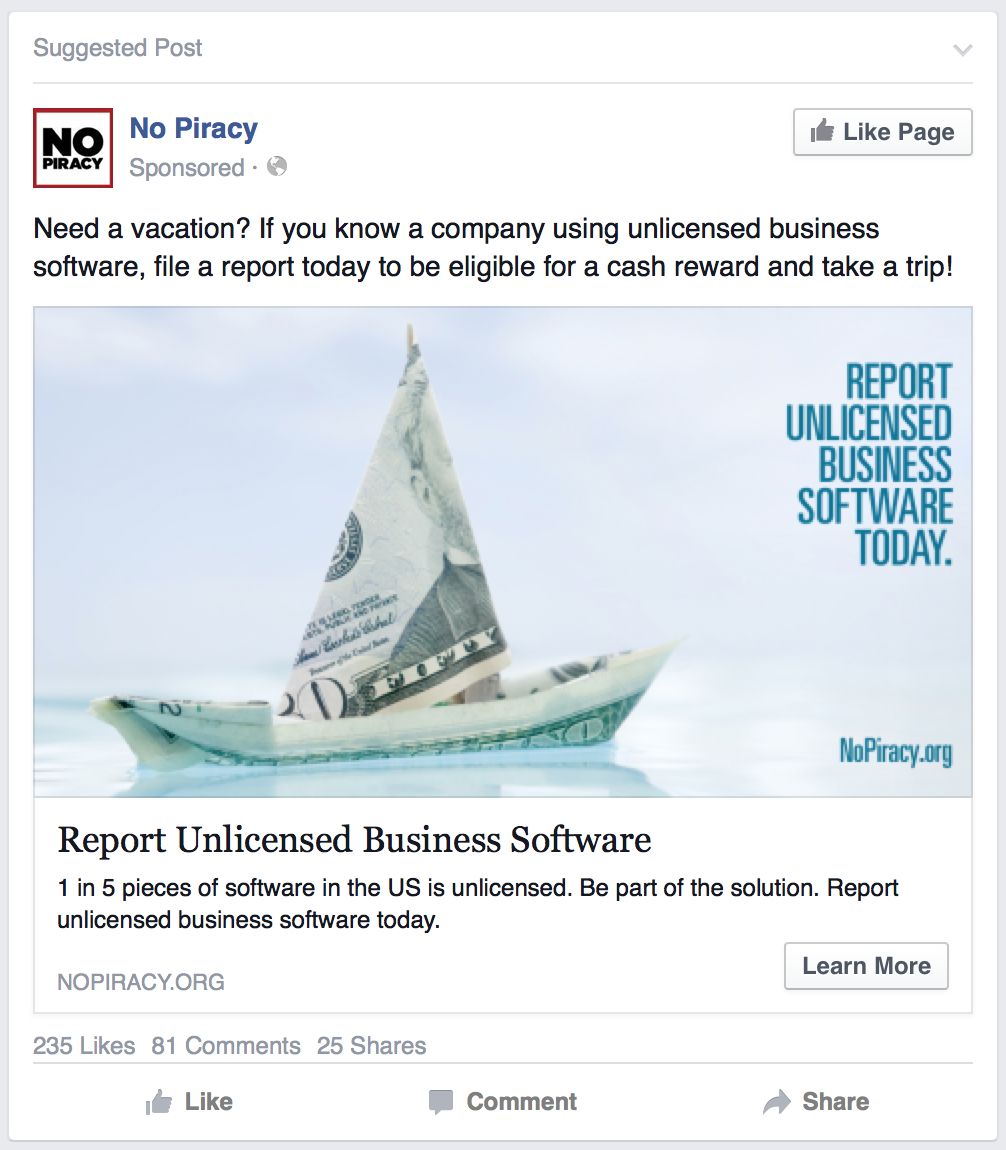Click the arrow Share icon
The height and width of the screenshot is (1150, 1006).
pyautogui.click(x=777, y=1102)
